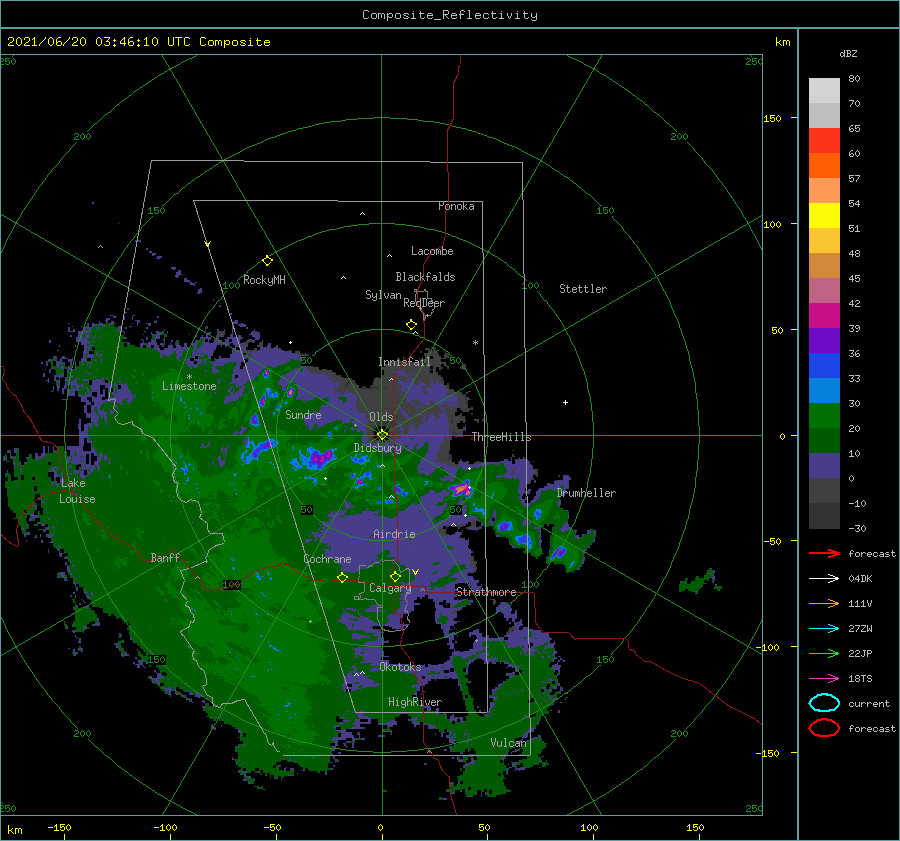Click the Calgary city label
This screenshot has width=900, height=841.
[390, 588]
